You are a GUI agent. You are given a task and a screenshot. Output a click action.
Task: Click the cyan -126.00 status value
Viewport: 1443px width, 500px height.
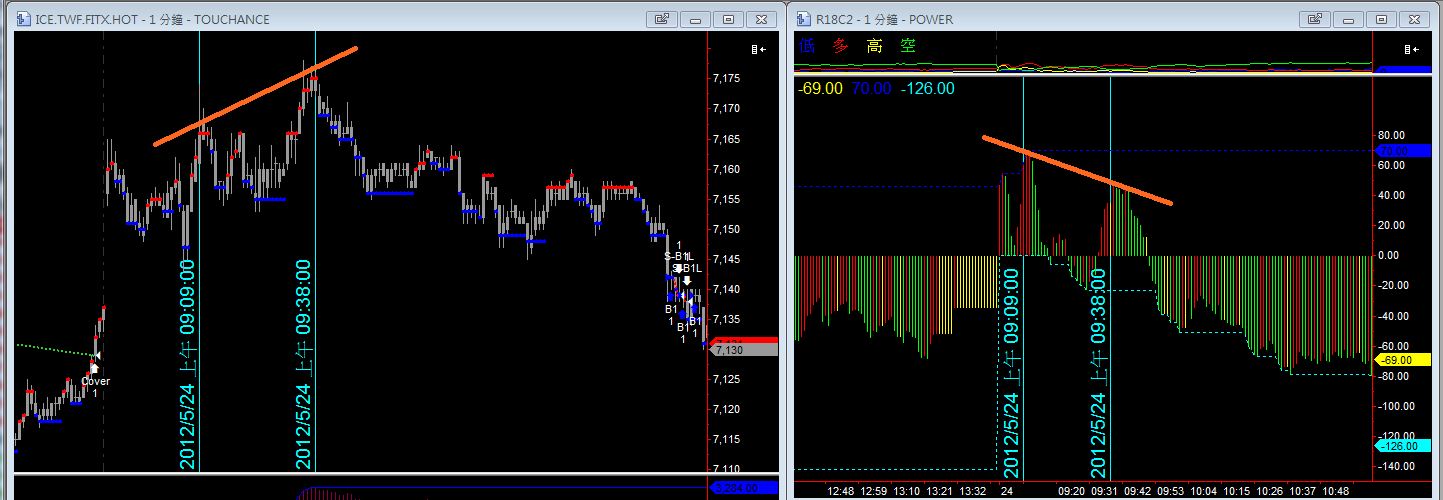pos(927,88)
